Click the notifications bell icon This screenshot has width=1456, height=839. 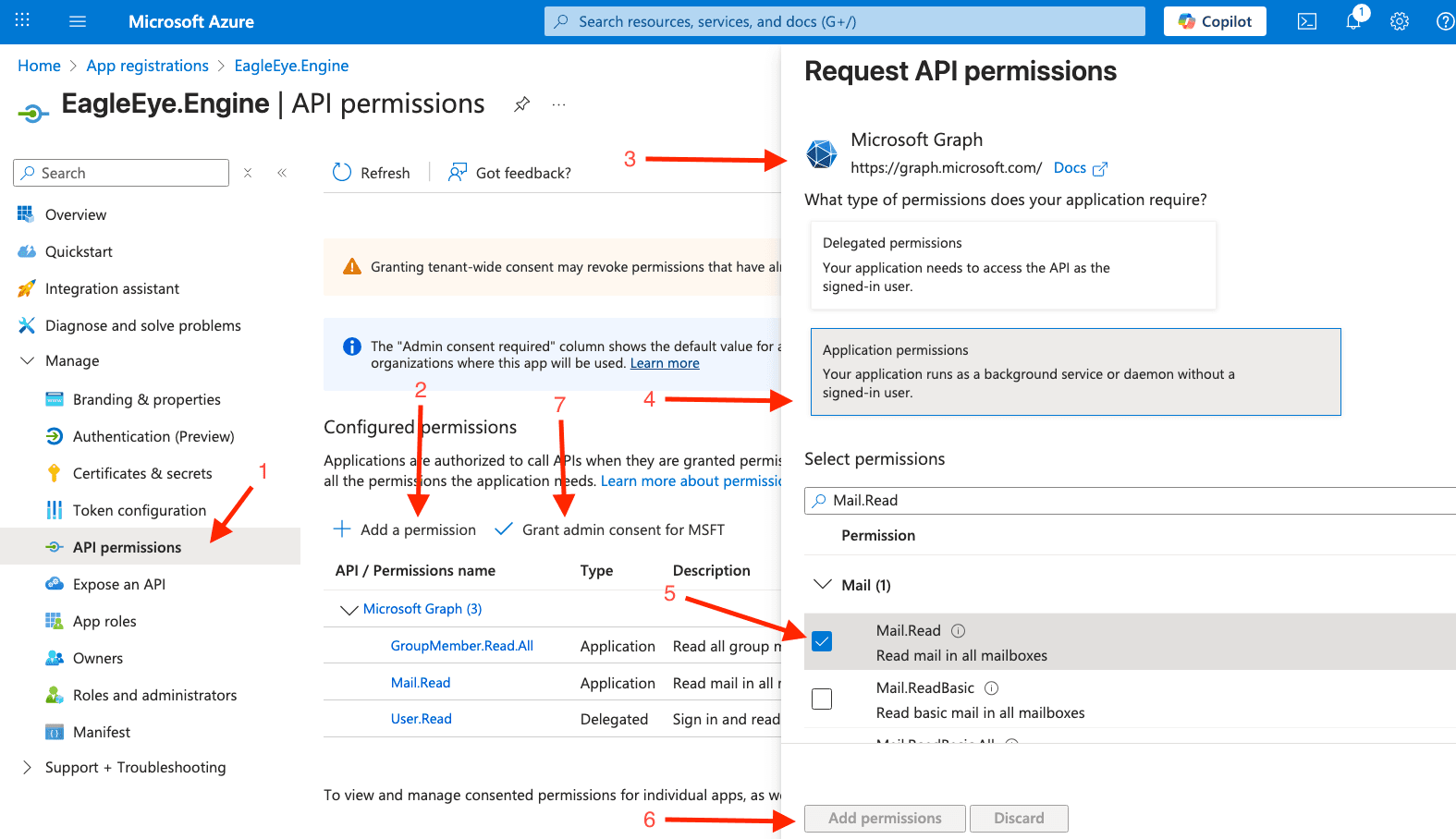1352,20
